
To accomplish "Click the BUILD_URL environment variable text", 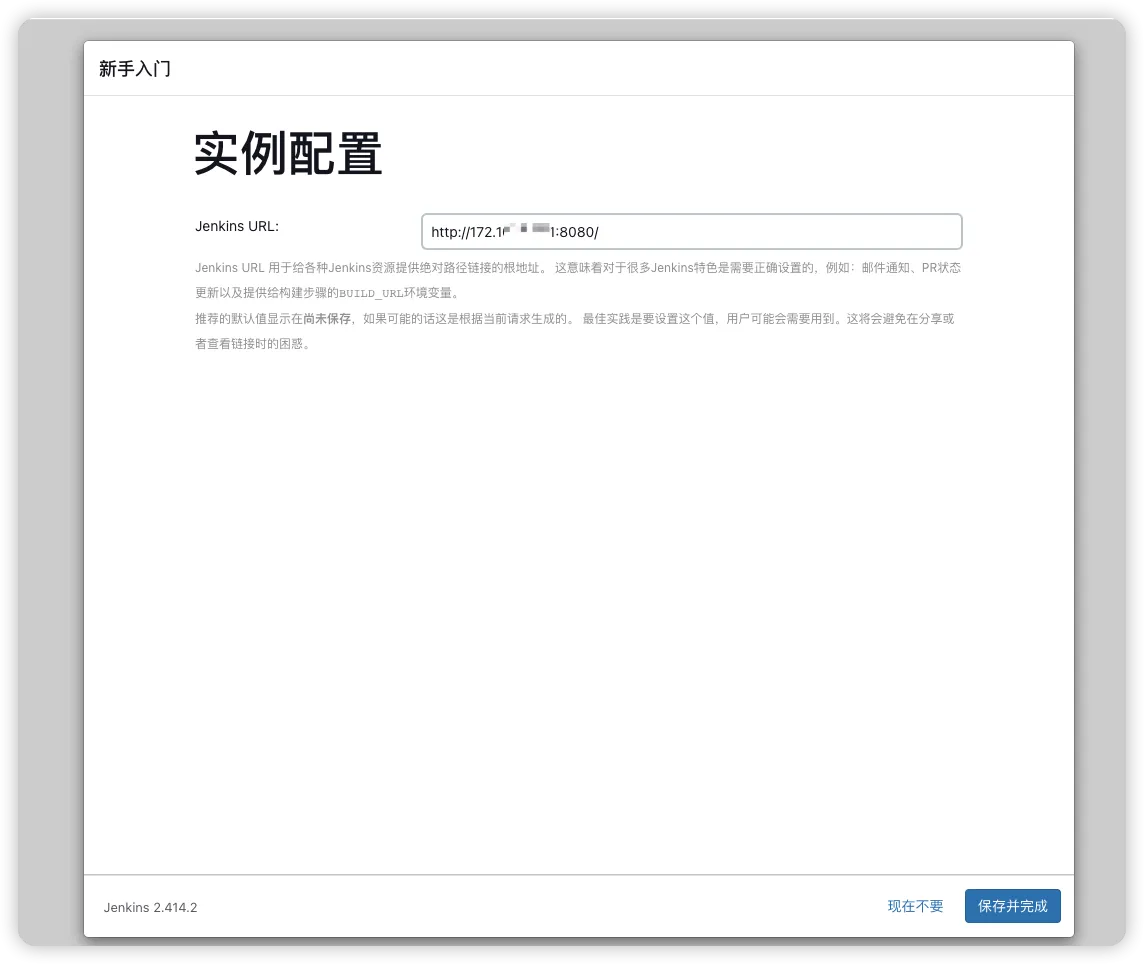I will click(x=371, y=293).
